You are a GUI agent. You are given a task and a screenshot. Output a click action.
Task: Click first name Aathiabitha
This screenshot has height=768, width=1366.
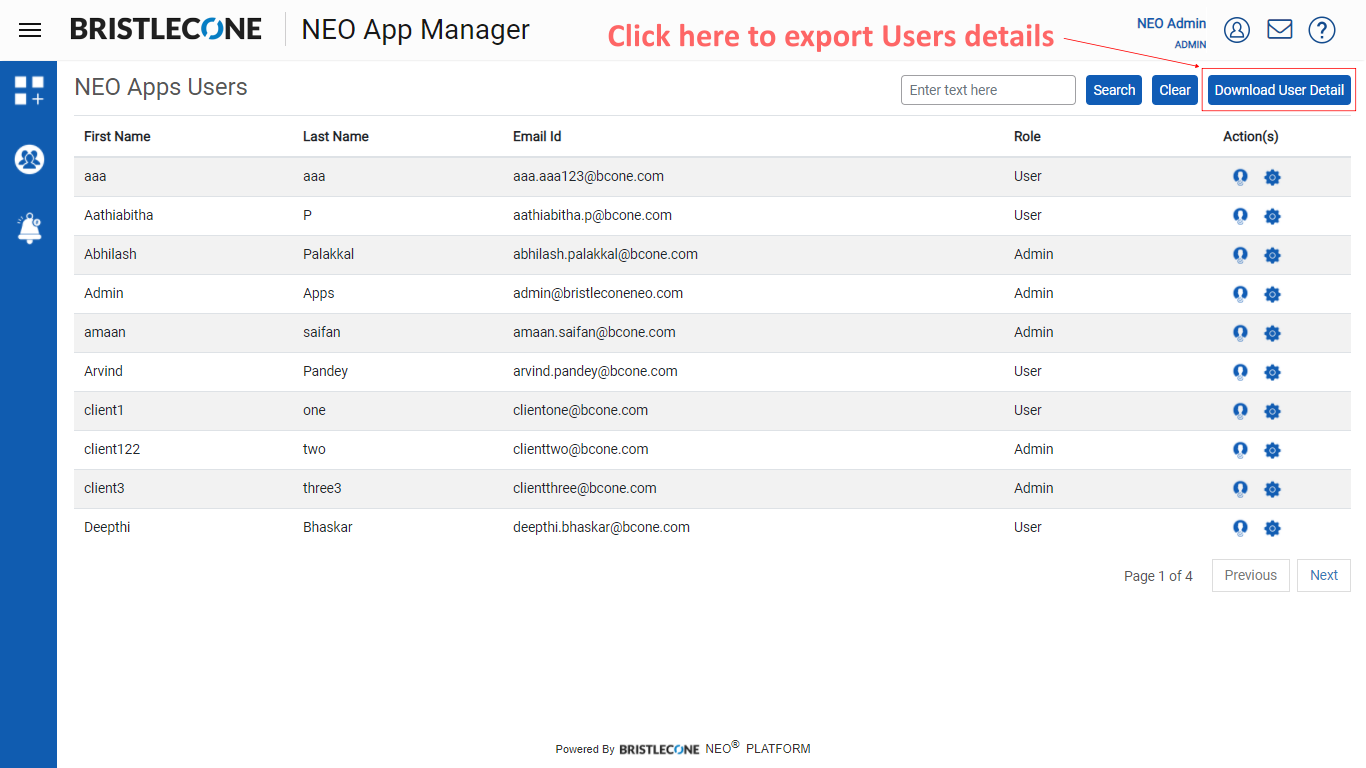pos(119,215)
